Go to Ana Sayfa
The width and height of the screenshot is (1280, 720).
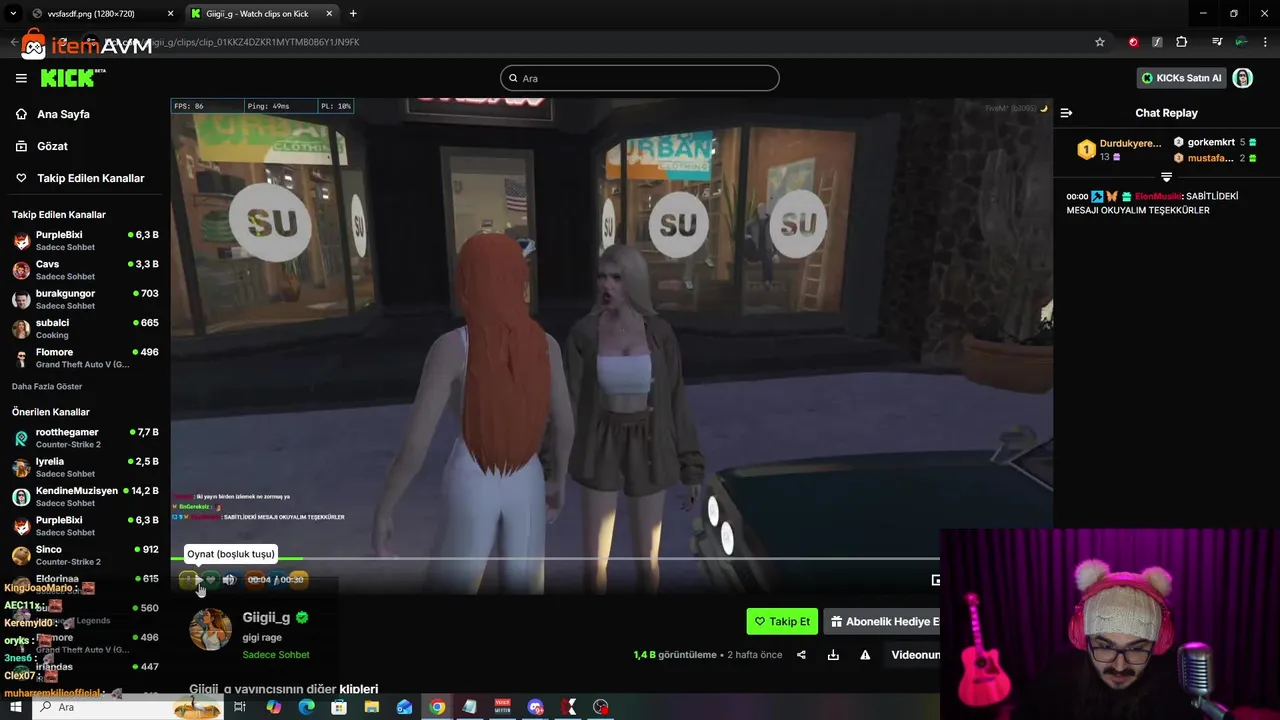click(63, 114)
